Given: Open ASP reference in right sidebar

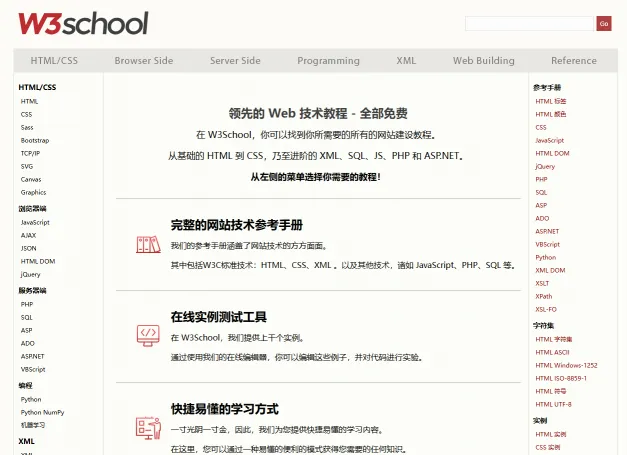Looking at the screenshot, I should tap(541, 205).
